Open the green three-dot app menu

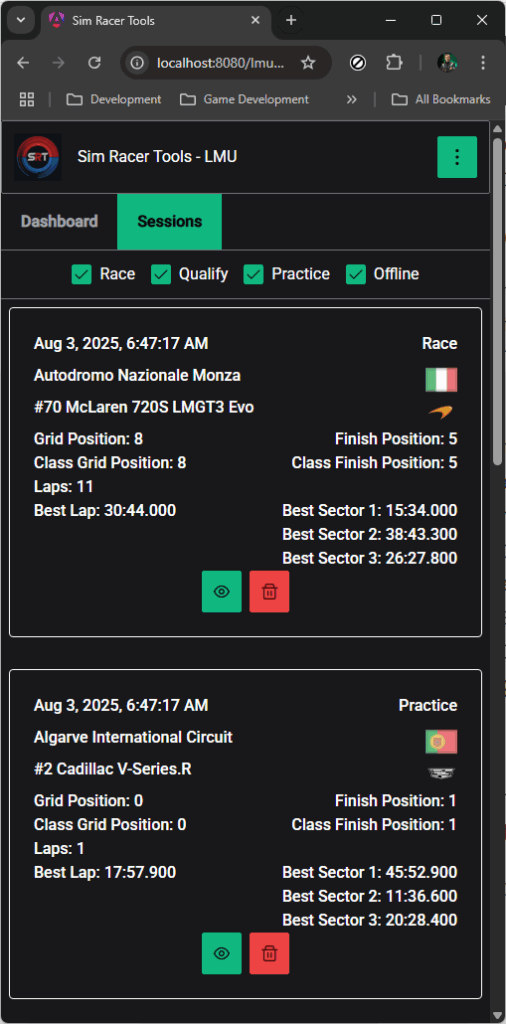[x=457, y=157]
